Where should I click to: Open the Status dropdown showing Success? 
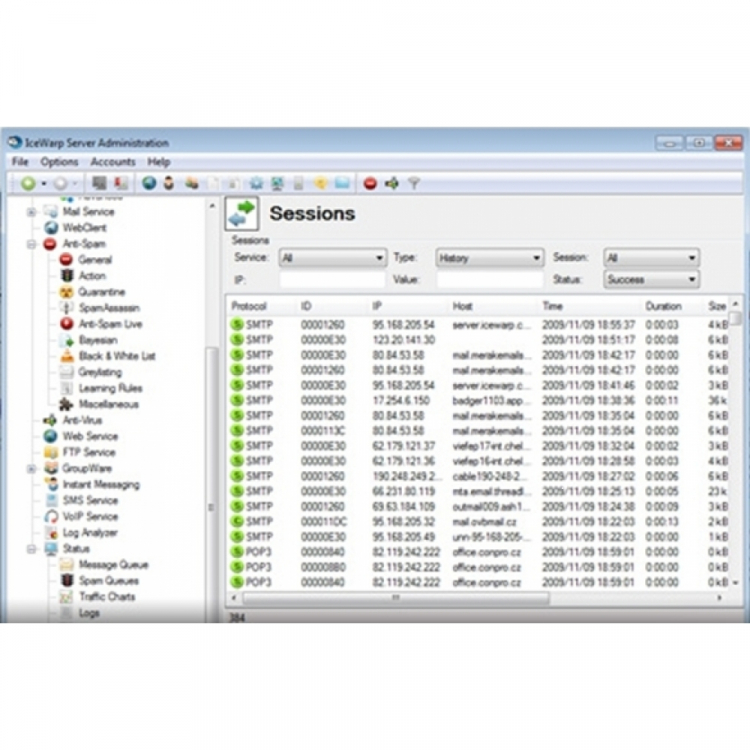(x=651, y=279)
